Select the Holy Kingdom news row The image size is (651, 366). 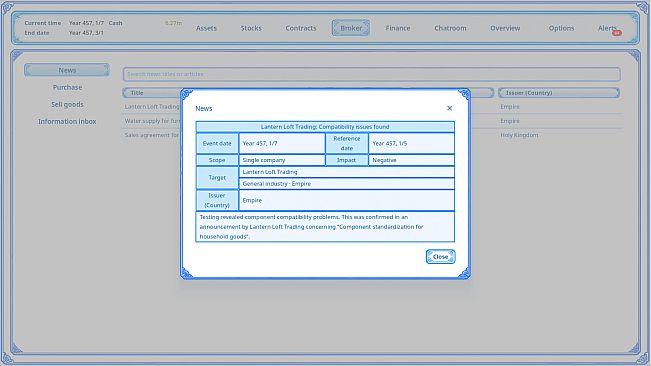pos(372,135)
